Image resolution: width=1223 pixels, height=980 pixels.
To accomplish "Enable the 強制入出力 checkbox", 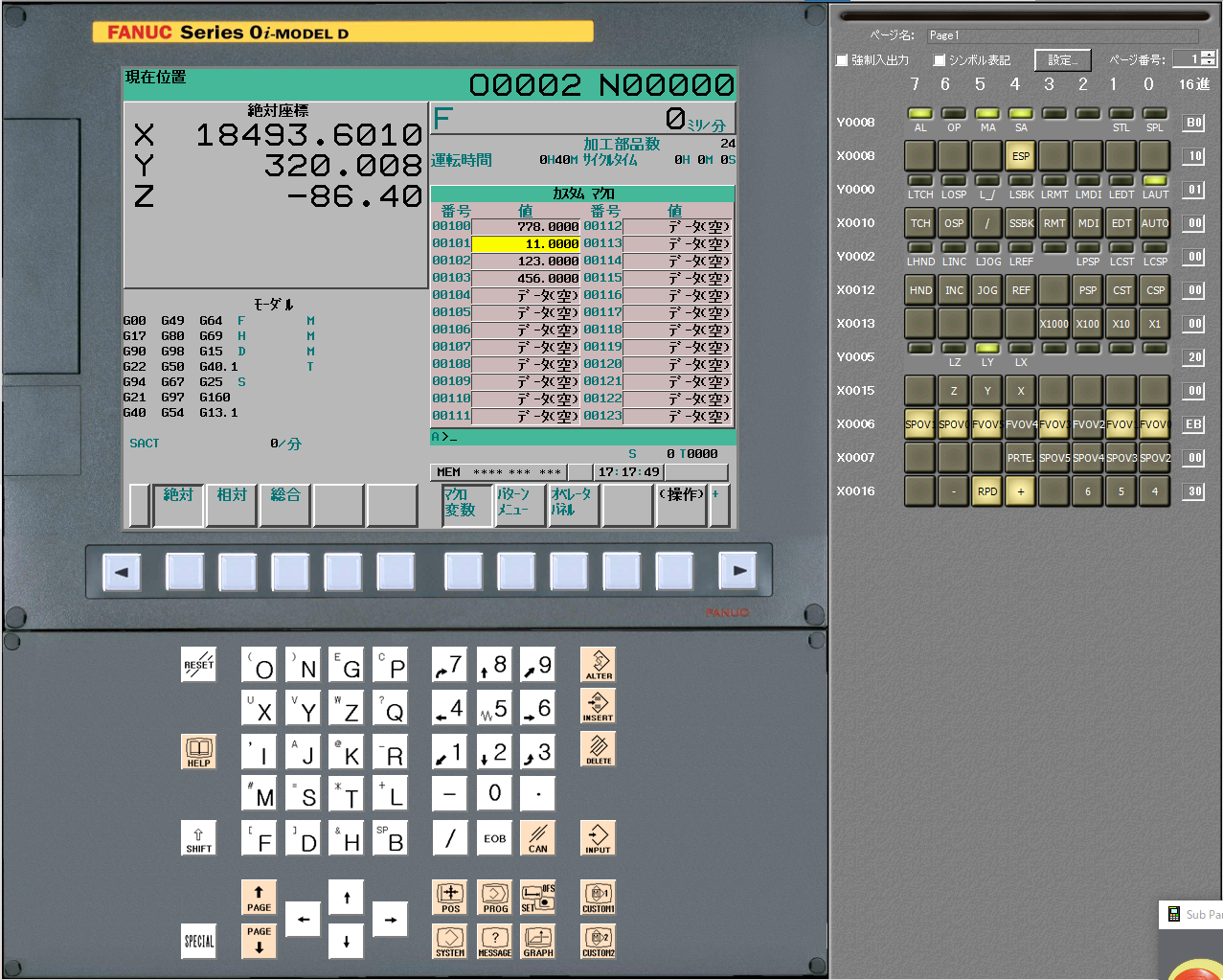I will (842, 60).
